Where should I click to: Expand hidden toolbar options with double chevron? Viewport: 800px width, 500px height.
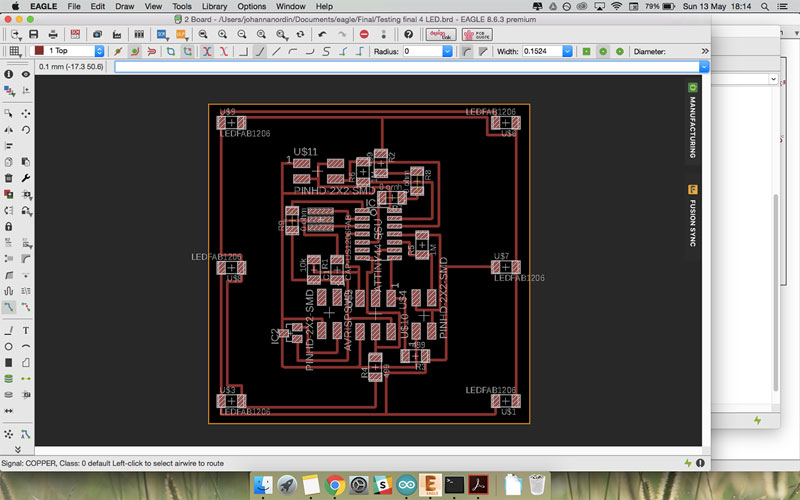pyautogui.click(x=705, y=51)
